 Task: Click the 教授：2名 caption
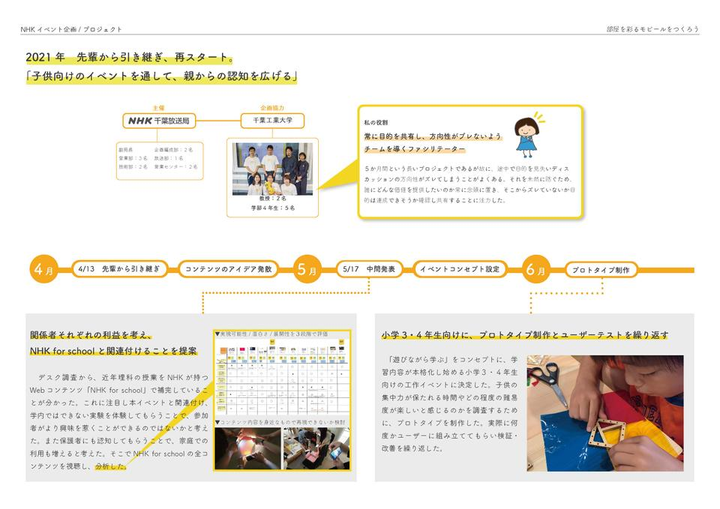[272, 198]
